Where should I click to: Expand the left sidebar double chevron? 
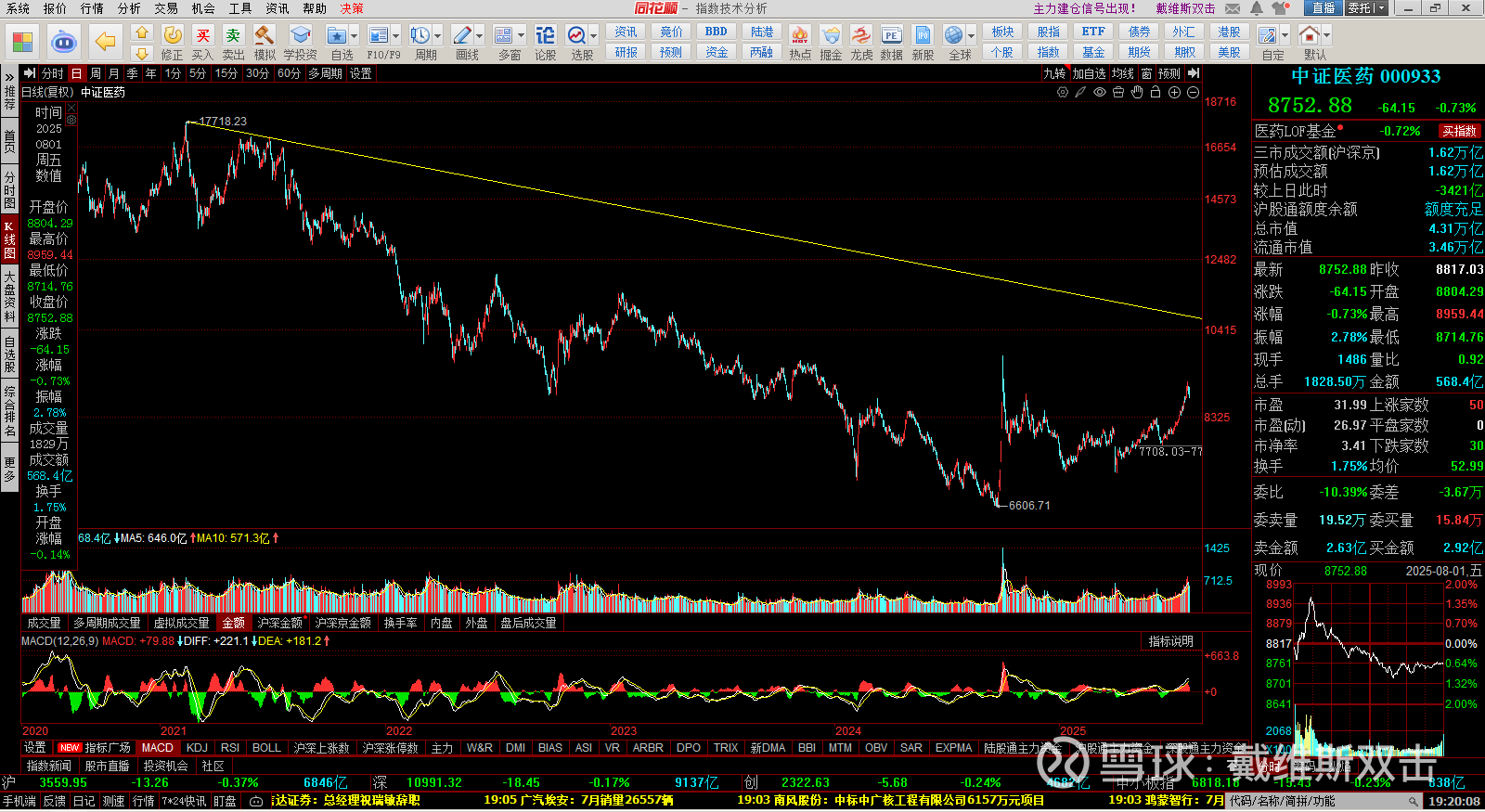click(x=9, y=76)
